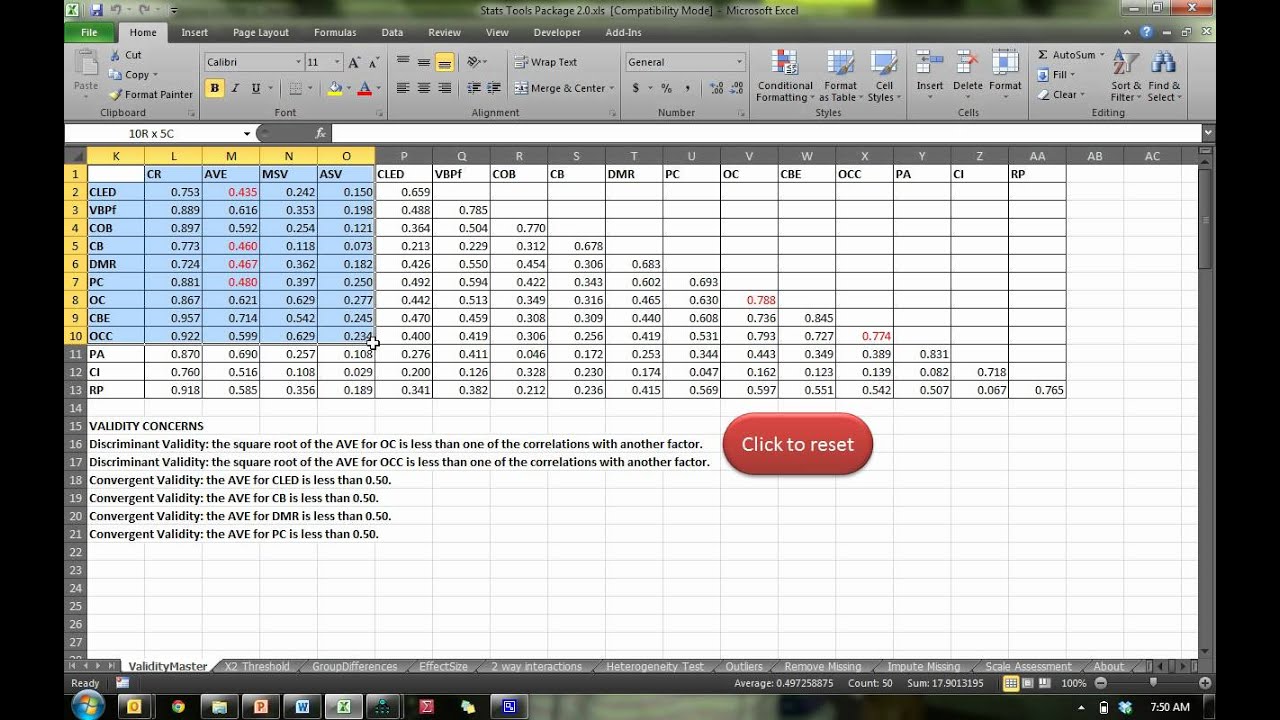This screenshot has width=1280, height=720.
Task: Open the EffectSize sheet tab
Action: 443,666
